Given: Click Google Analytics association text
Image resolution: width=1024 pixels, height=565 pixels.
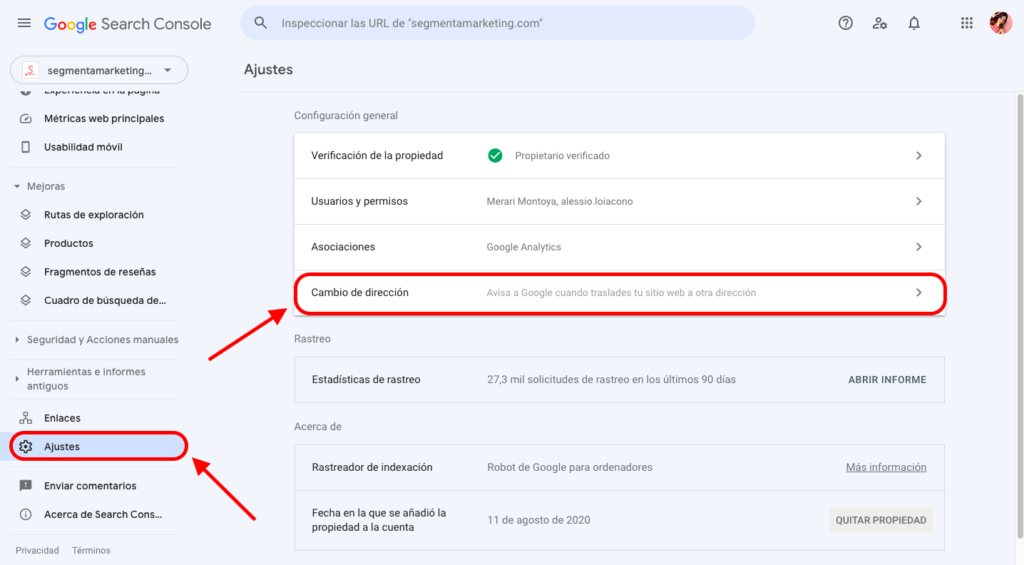Looking at the screenshot, I should point(524,247).
